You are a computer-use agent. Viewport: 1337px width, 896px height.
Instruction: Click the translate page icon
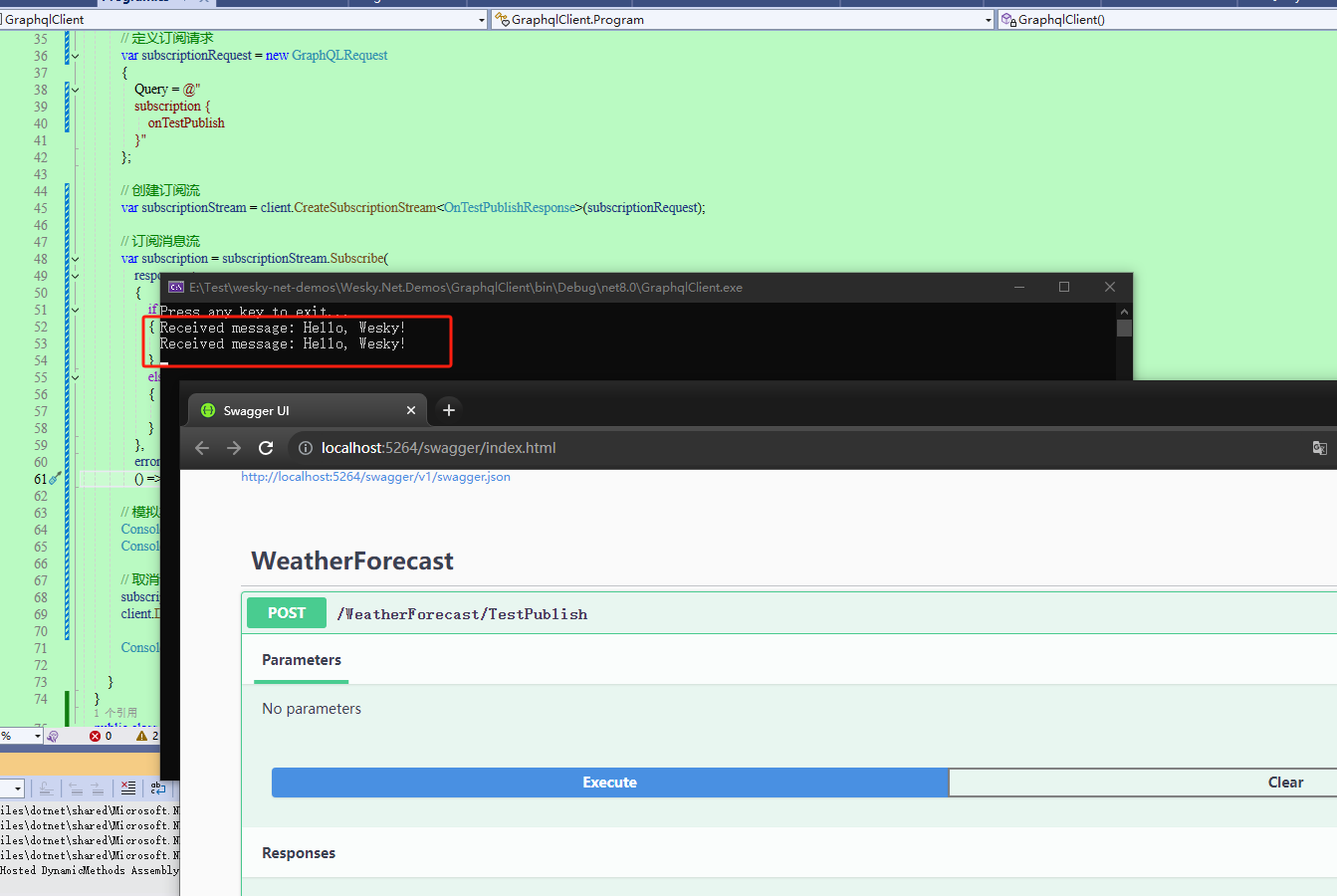[1319, 448]
